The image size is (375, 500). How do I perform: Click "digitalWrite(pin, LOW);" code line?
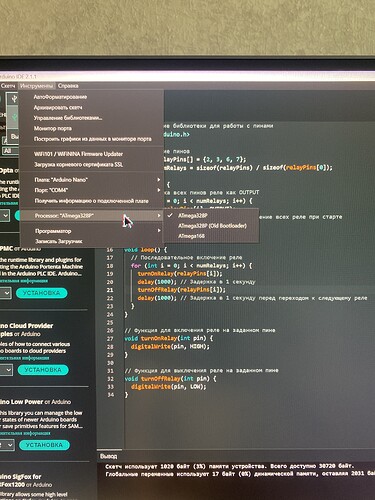[169, 387]
